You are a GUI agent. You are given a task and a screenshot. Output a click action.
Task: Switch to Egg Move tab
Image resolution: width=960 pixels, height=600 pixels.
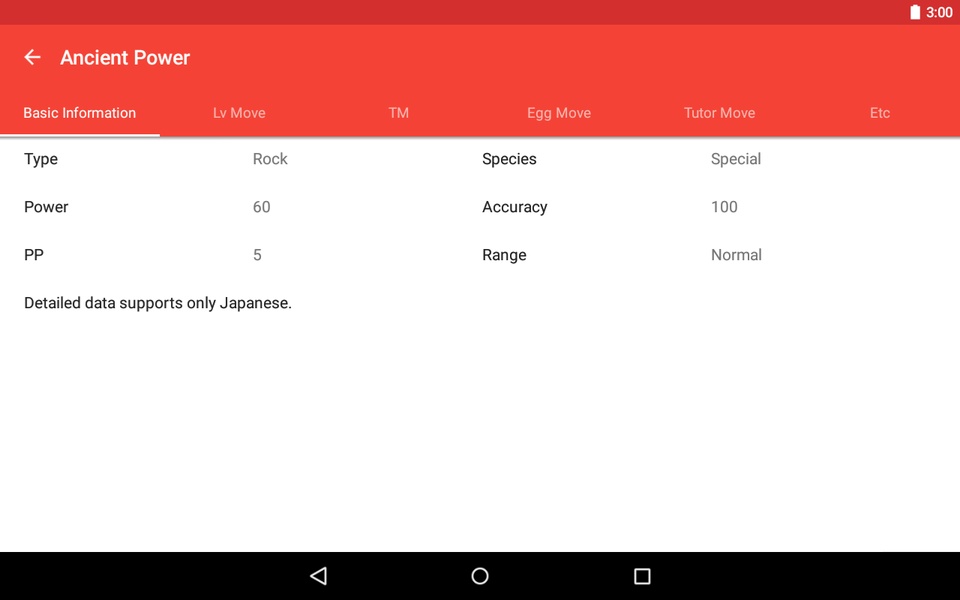click(x=559, y=113)
